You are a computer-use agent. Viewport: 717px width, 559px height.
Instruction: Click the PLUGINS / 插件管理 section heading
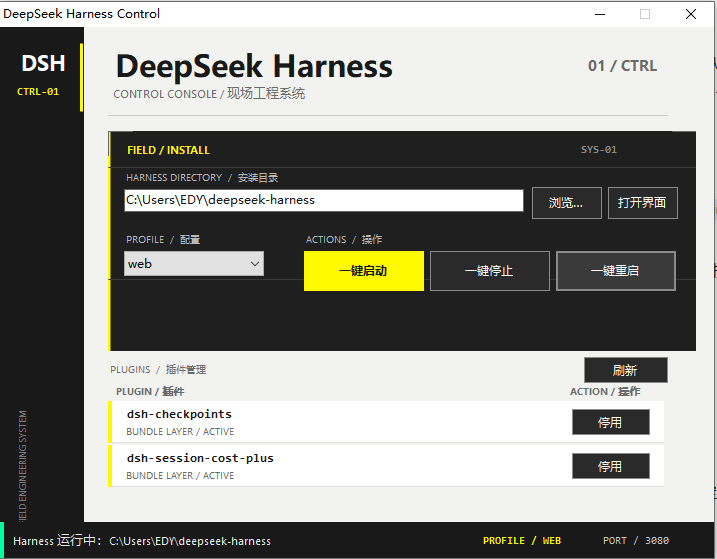pyautogui.click(x=158, y=370)
